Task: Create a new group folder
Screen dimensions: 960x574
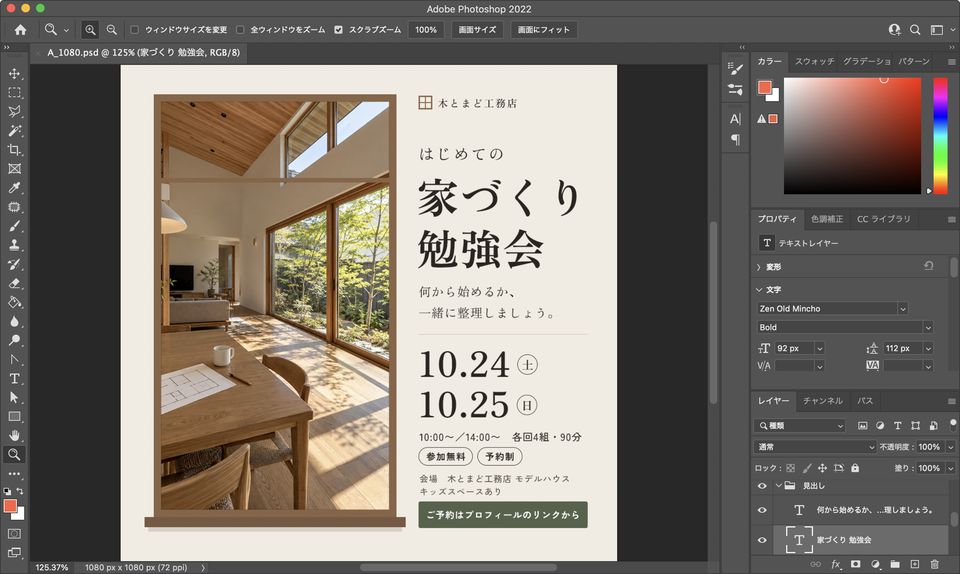Action: click(x=895, y=564)
